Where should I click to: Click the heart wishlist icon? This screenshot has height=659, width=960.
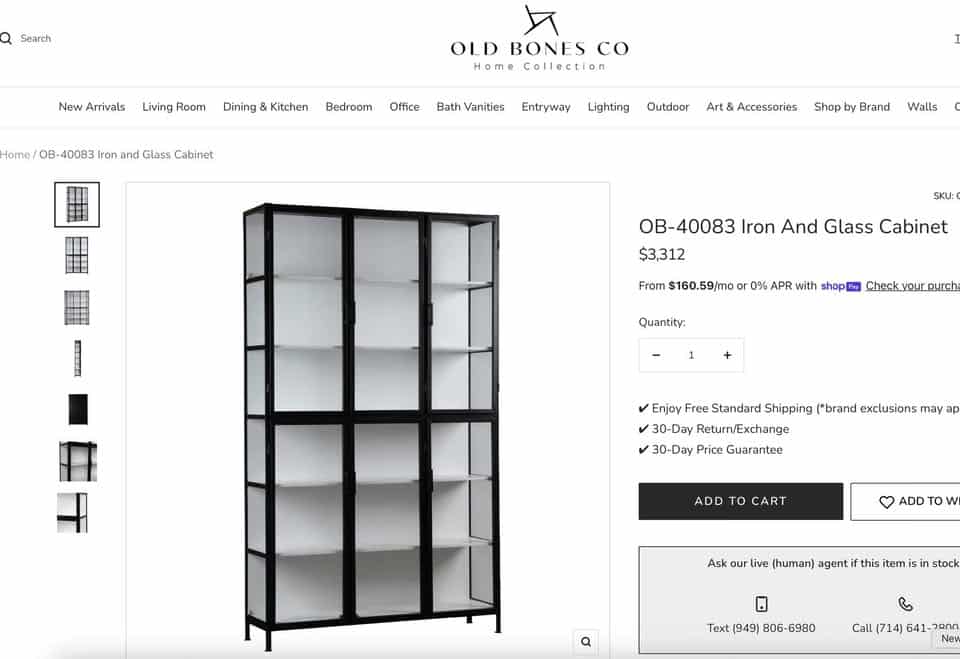tap(887, 502)
